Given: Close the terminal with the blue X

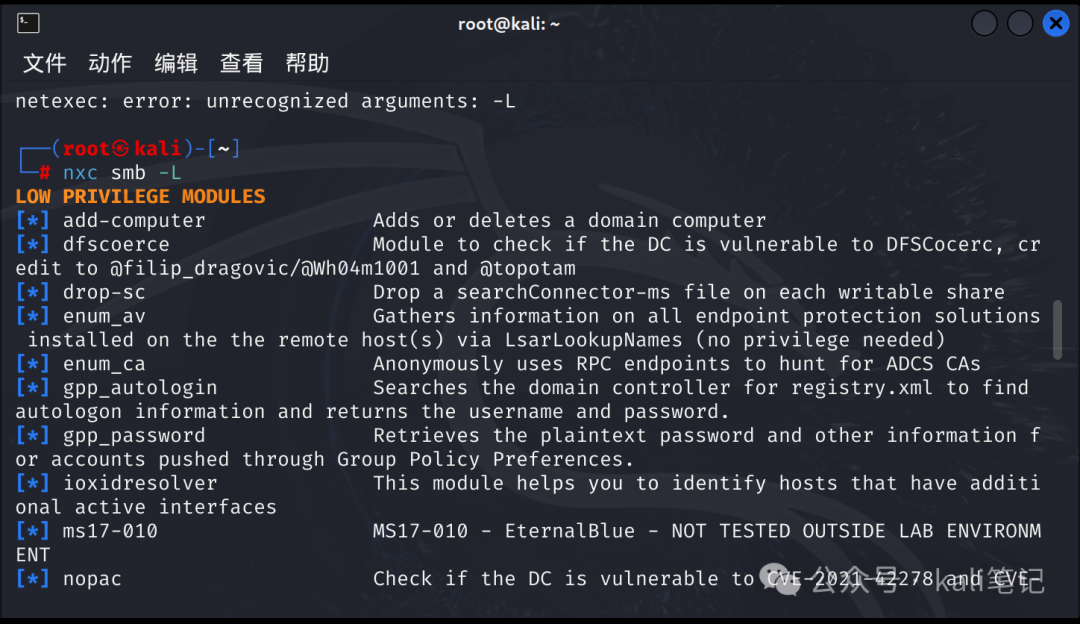Looking at the screenshot, I should [1056, 23].
